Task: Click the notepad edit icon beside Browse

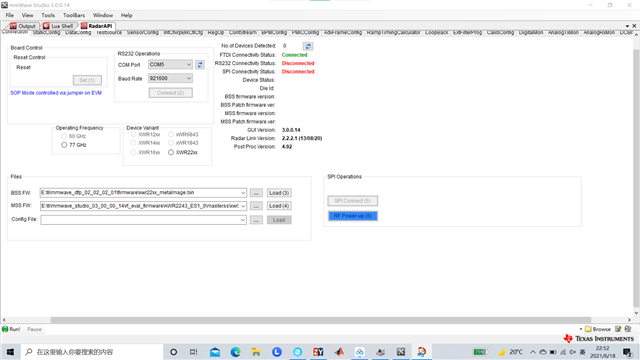Action: click(618, 329)
